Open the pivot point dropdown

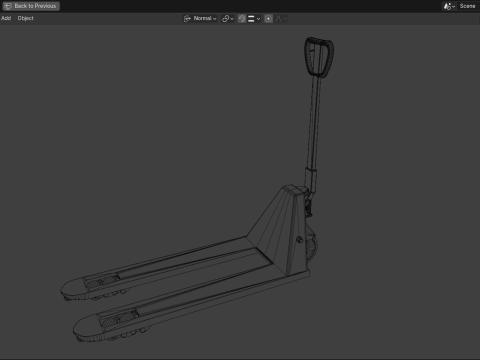pos(228,19)
